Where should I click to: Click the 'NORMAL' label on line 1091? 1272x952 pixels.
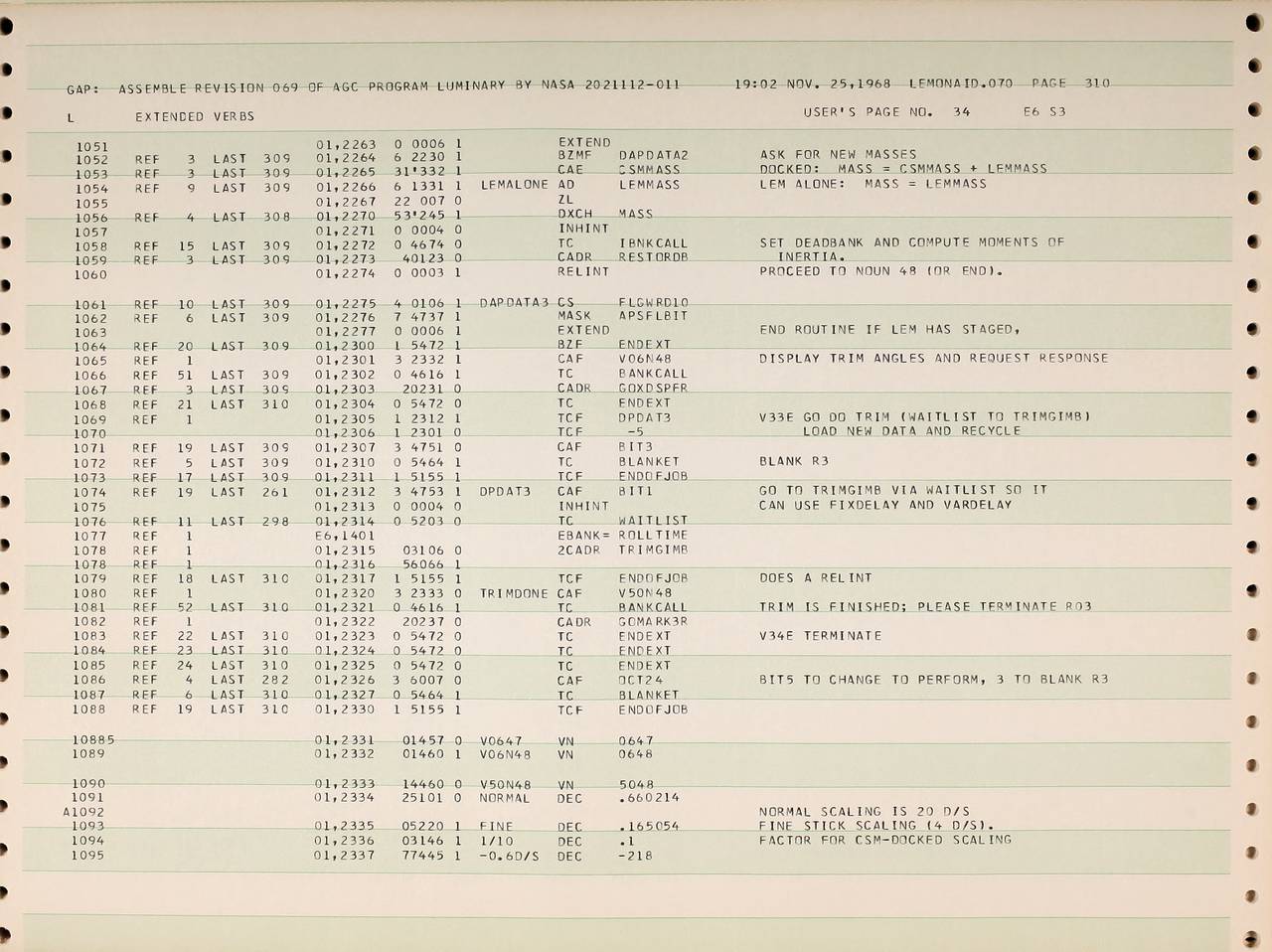pyautogui.click(x=505, y=798)
